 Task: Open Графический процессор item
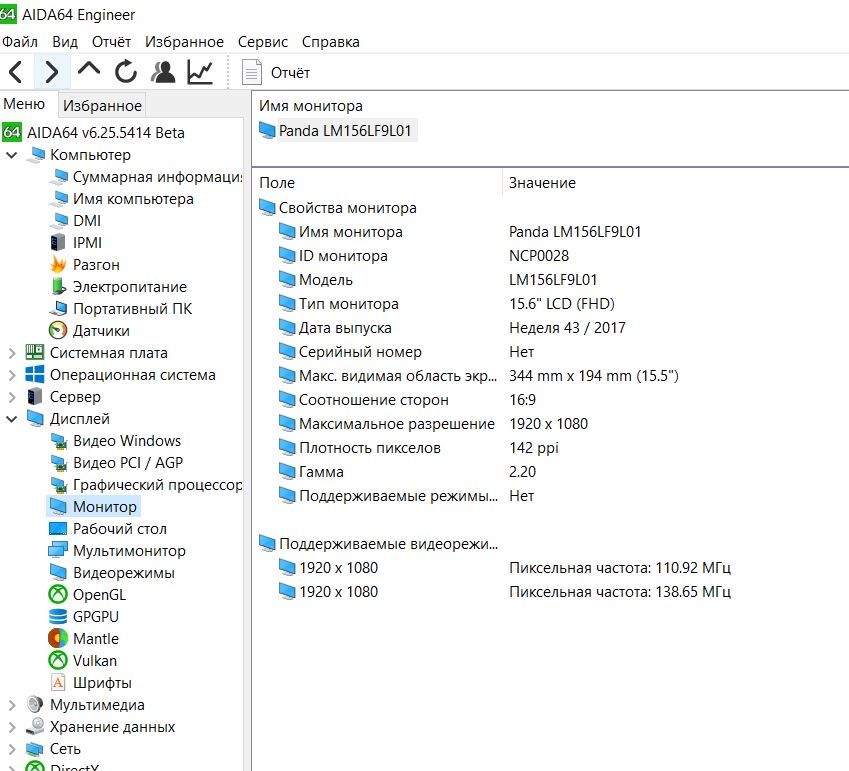coord(146,485)
